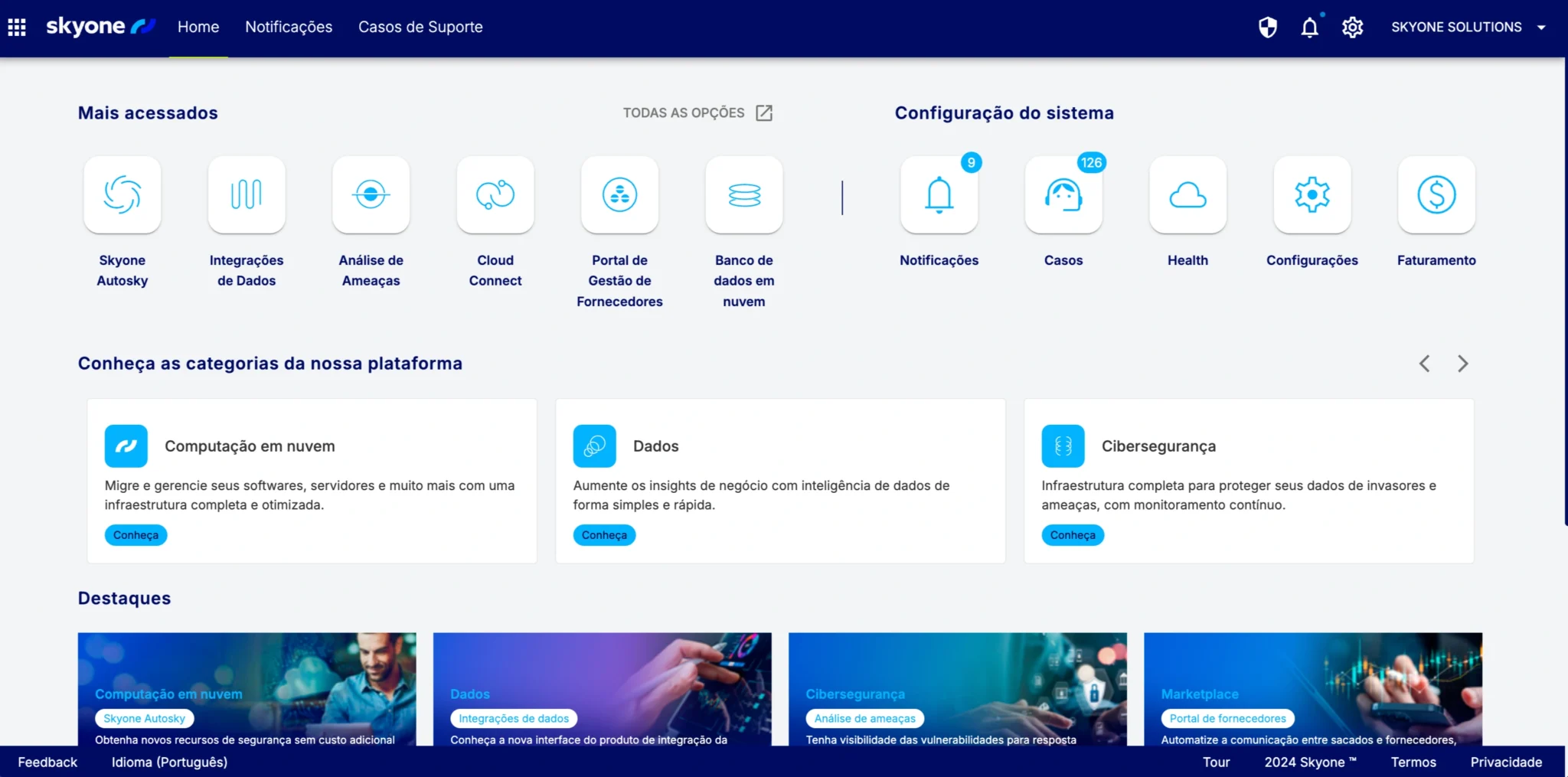1568x777 pixels.
Task: Go to the Home tab
Action: coord(198,27)
